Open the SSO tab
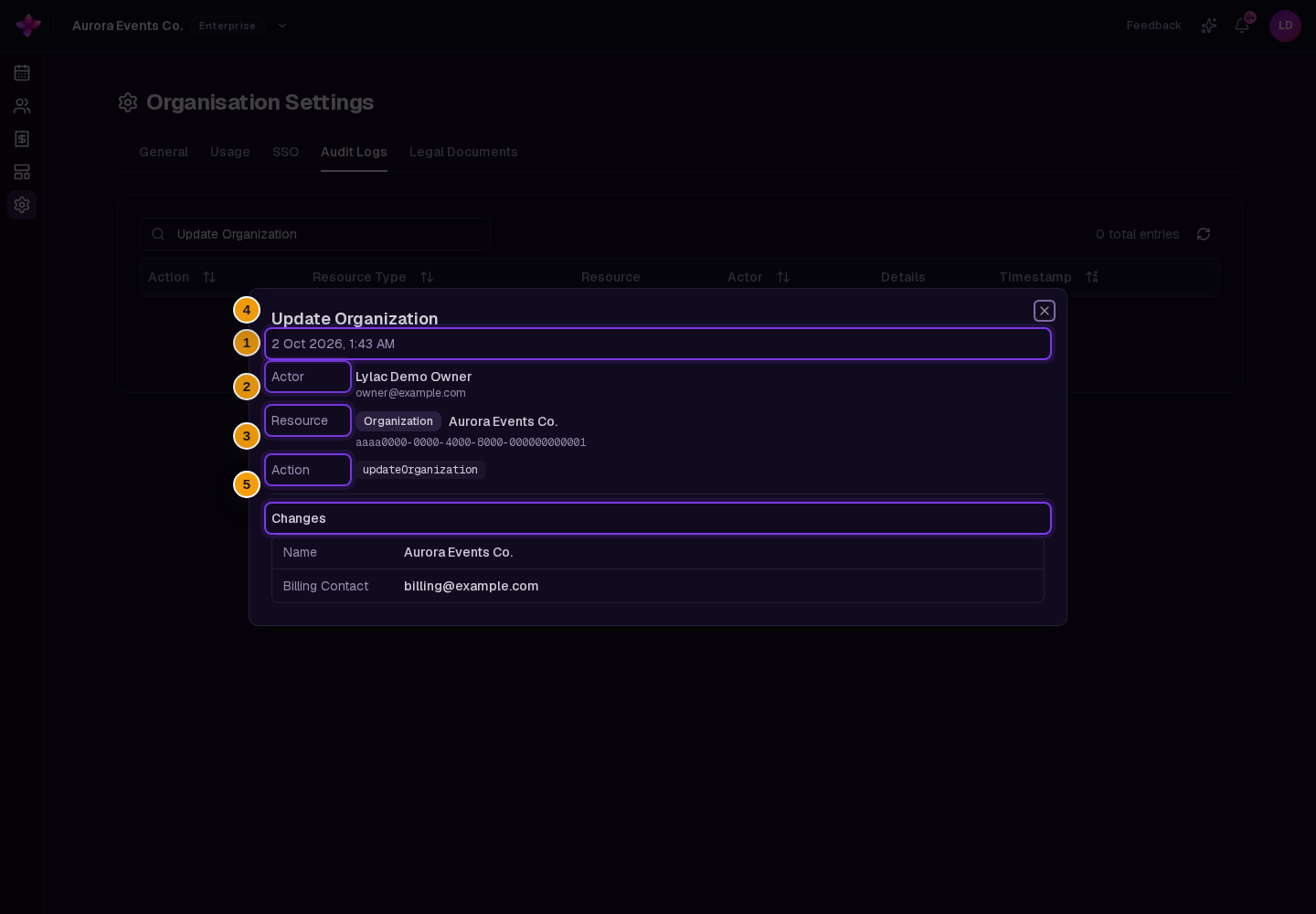The height and width of the screenshot is (914, 1316). pyautogui.click(x=285, y=152)
